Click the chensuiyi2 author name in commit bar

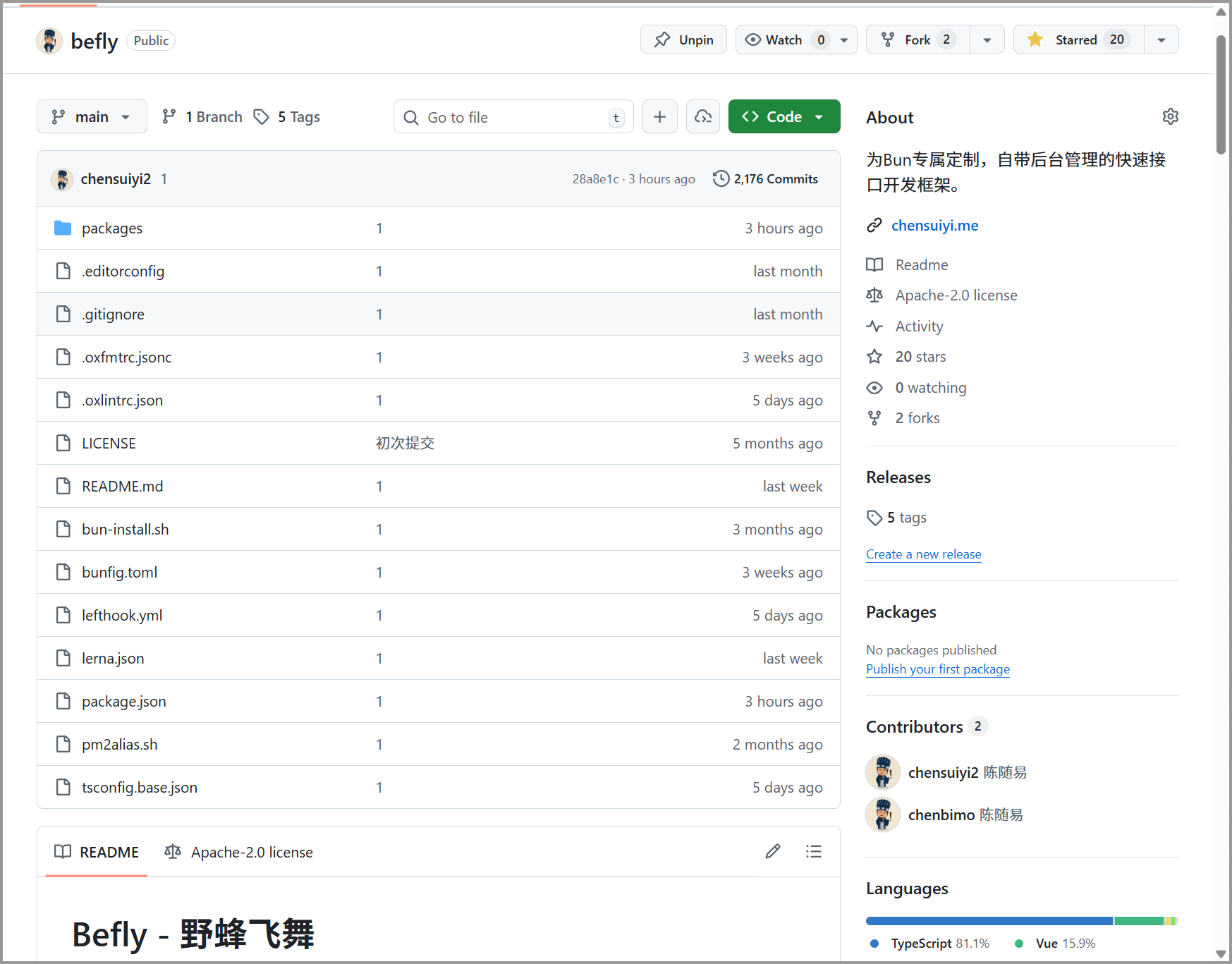116,179
